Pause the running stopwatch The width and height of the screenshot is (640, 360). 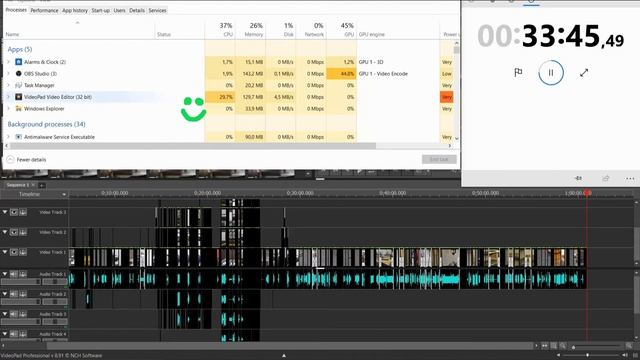tap(551, 73)
